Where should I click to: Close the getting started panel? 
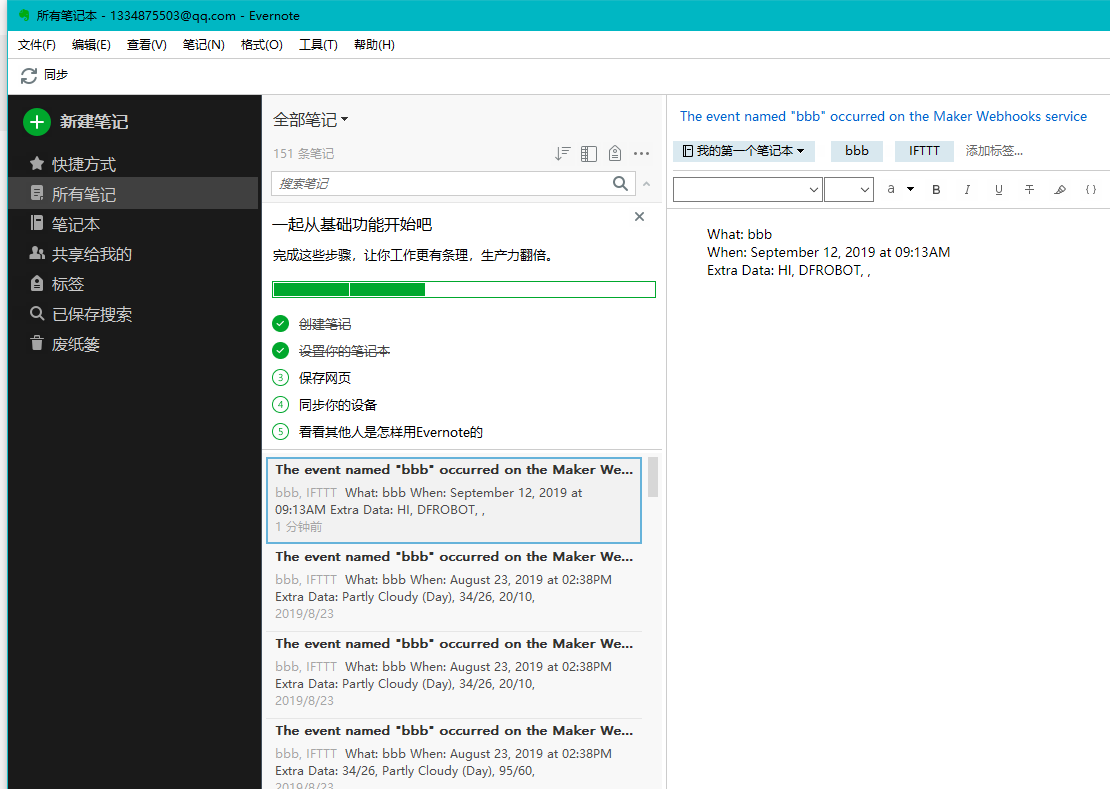click(x=640, y=217)
